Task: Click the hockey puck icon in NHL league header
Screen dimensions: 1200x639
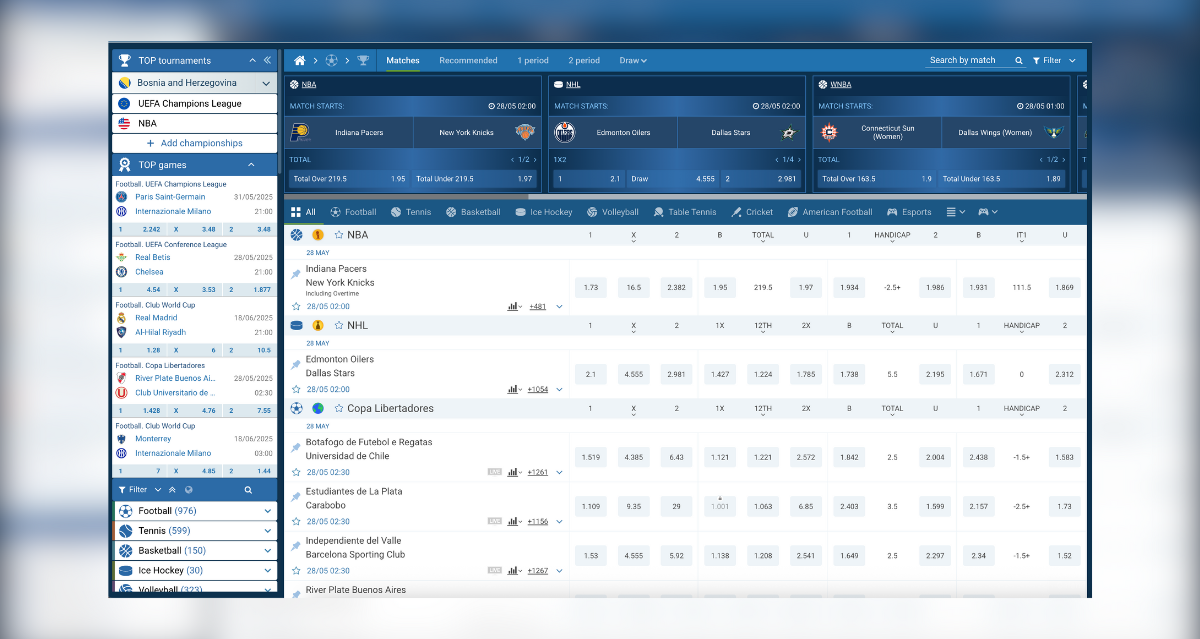Action: (x=296, y=325)
